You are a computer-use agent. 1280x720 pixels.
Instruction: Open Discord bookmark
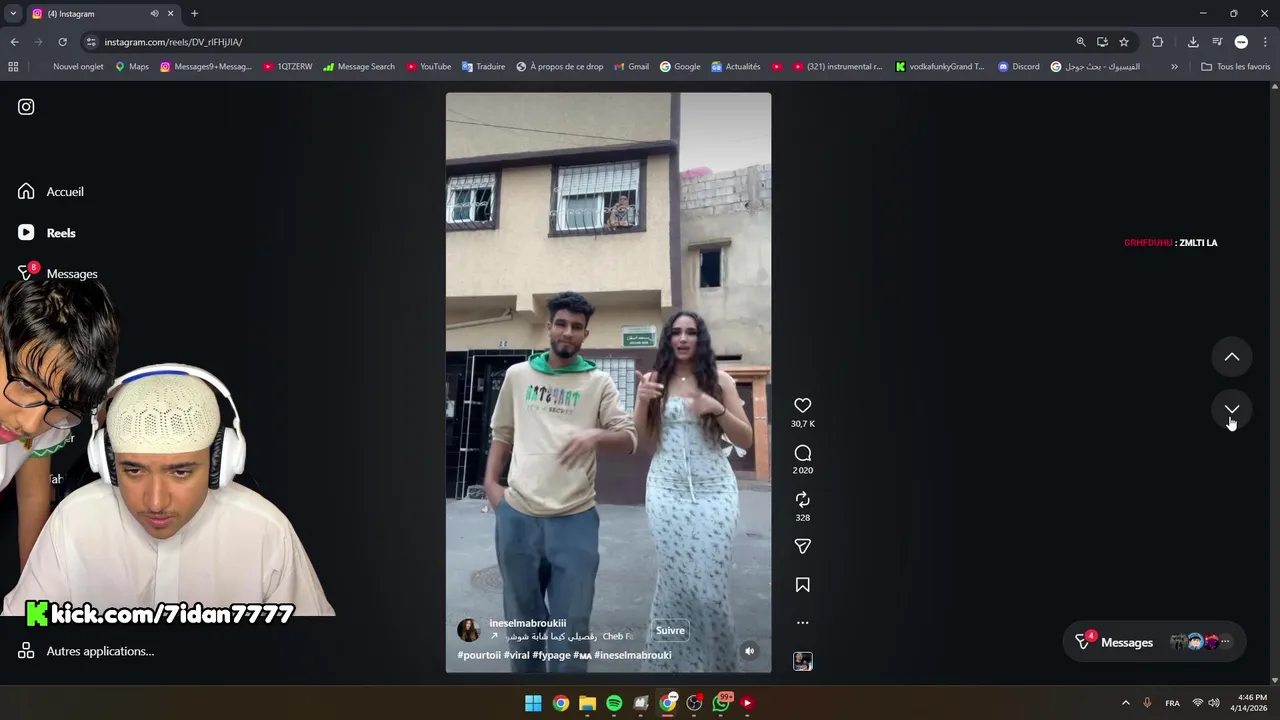coord(1018,67)
